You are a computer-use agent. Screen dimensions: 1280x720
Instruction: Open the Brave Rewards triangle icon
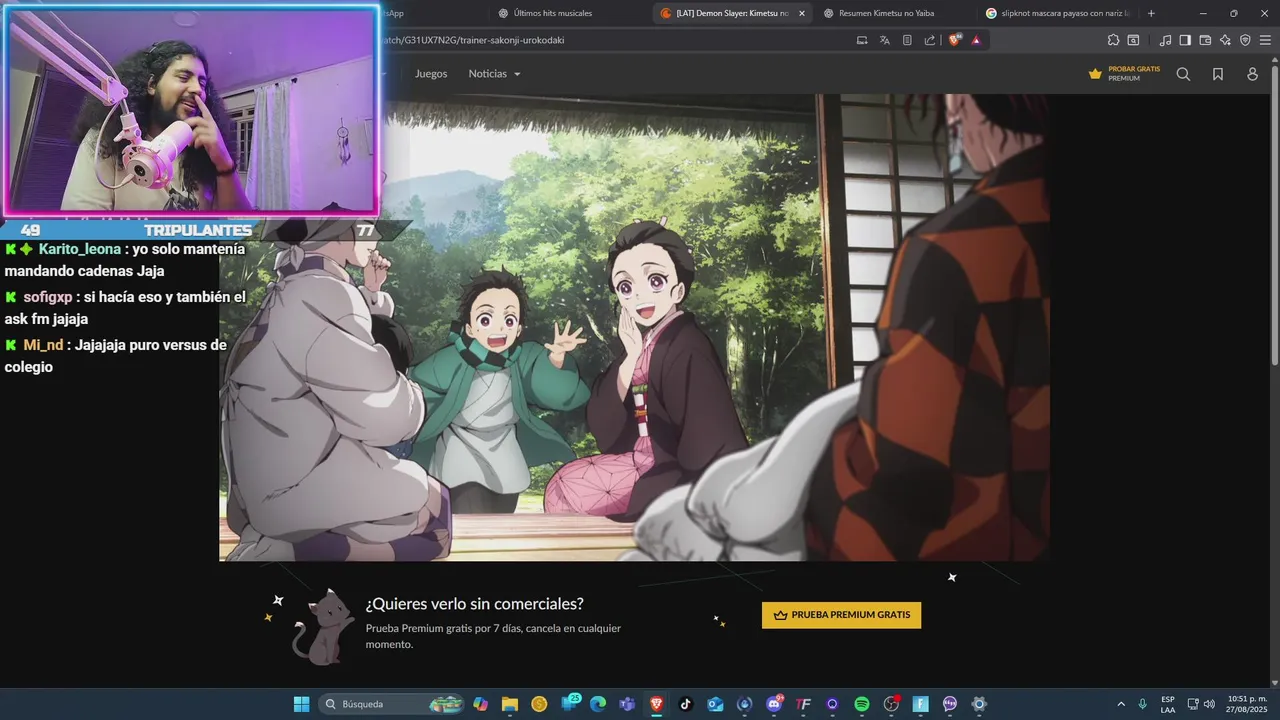pyautogui.click(x=976, y=40)
